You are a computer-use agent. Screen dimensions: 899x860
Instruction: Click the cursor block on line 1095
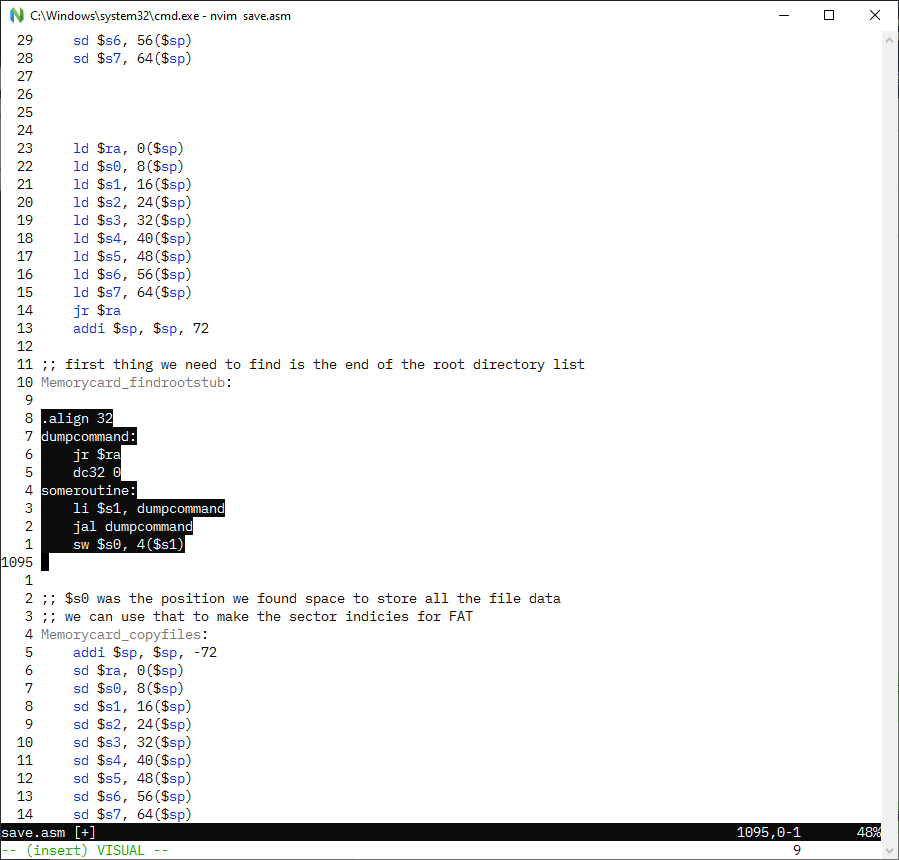(45, 562)
